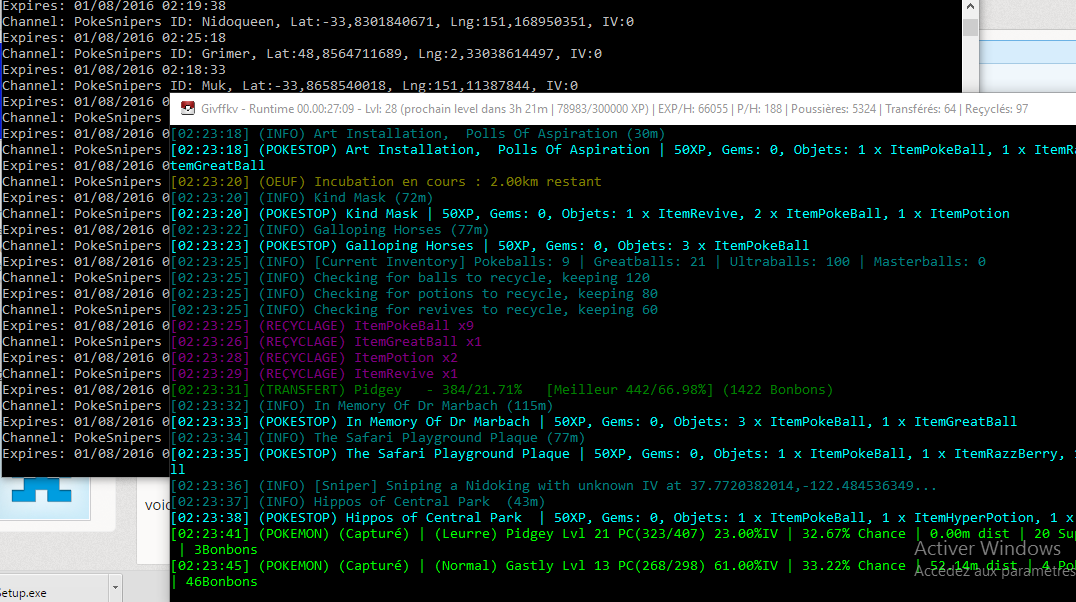Screen dimensions: 1076x602
Task: Click the OEUF "Incubation en cours" line
Action: 386,182
